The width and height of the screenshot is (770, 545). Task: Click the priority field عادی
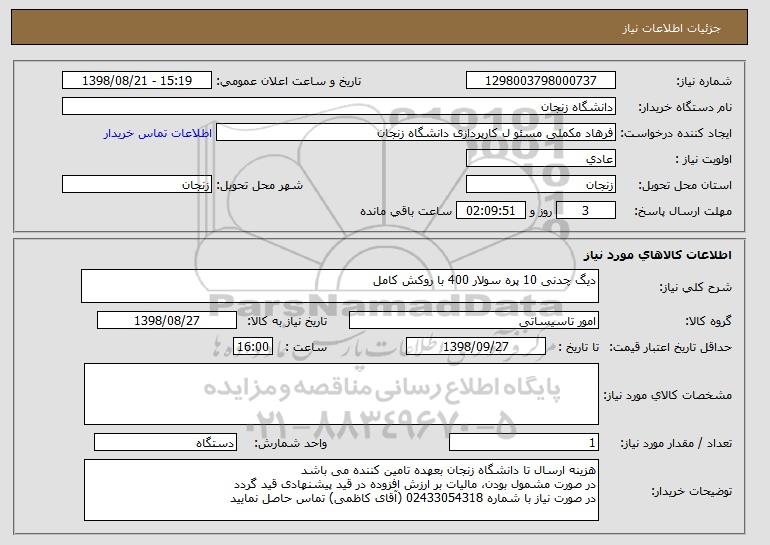[541, 159]
